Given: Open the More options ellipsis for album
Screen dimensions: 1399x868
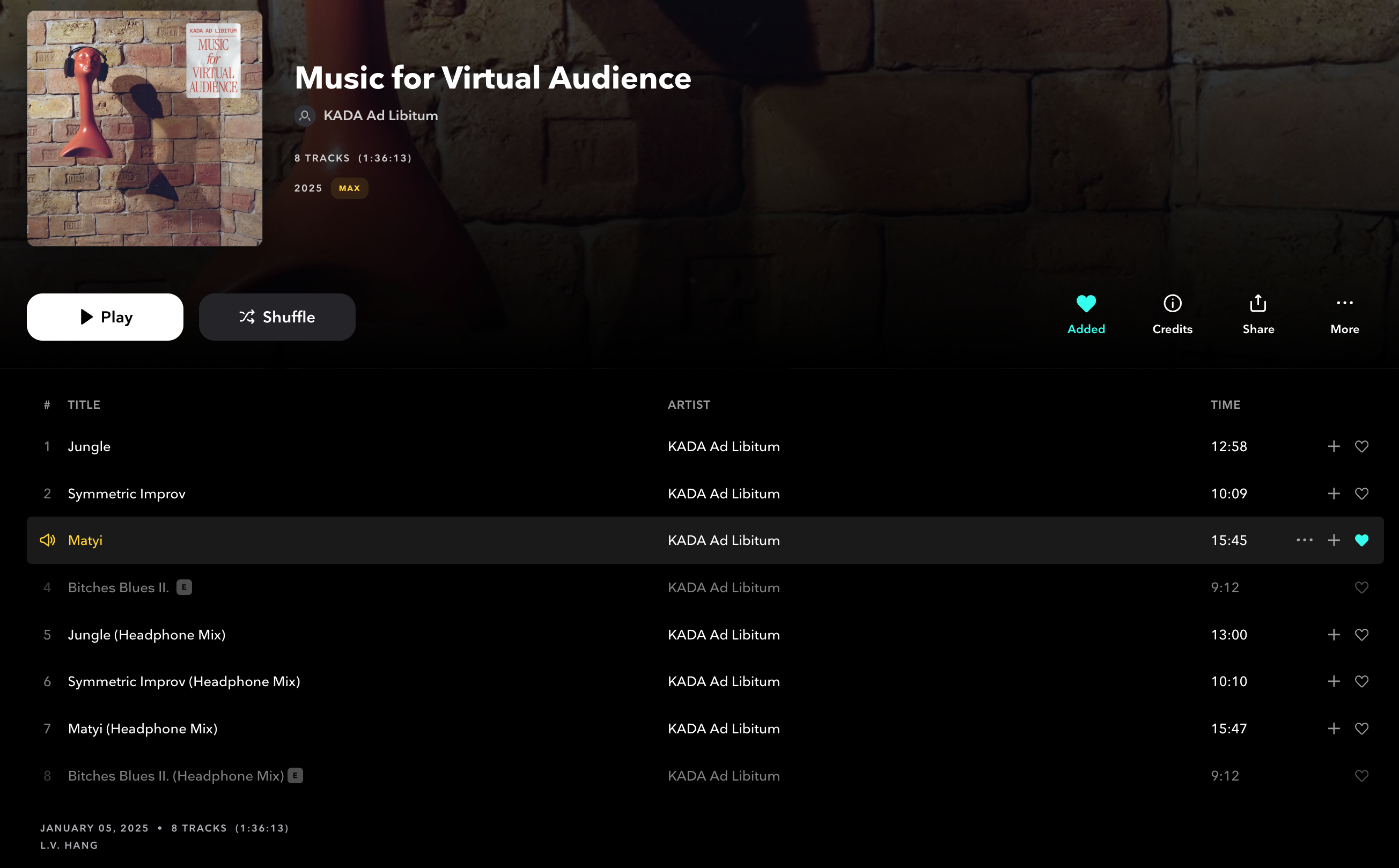Looking at the screenshot, I should [x=1344, y=303].
